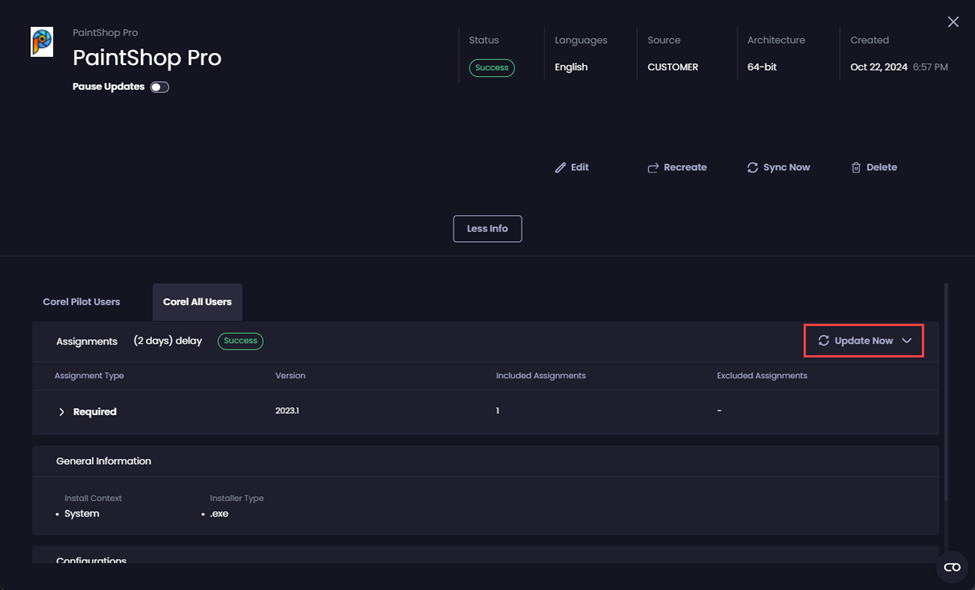Select the Corel All Users tab
The height and width of the screenshot is (590, 975).
(197, 301)
